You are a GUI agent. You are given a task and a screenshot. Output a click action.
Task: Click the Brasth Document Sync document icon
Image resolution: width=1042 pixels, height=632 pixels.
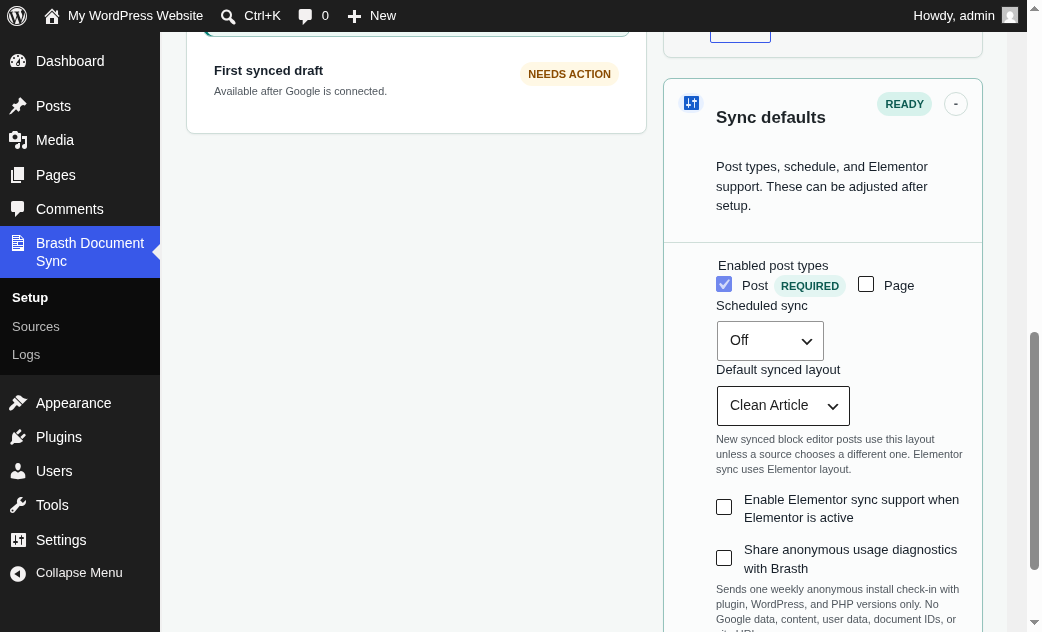click(18, 243)
